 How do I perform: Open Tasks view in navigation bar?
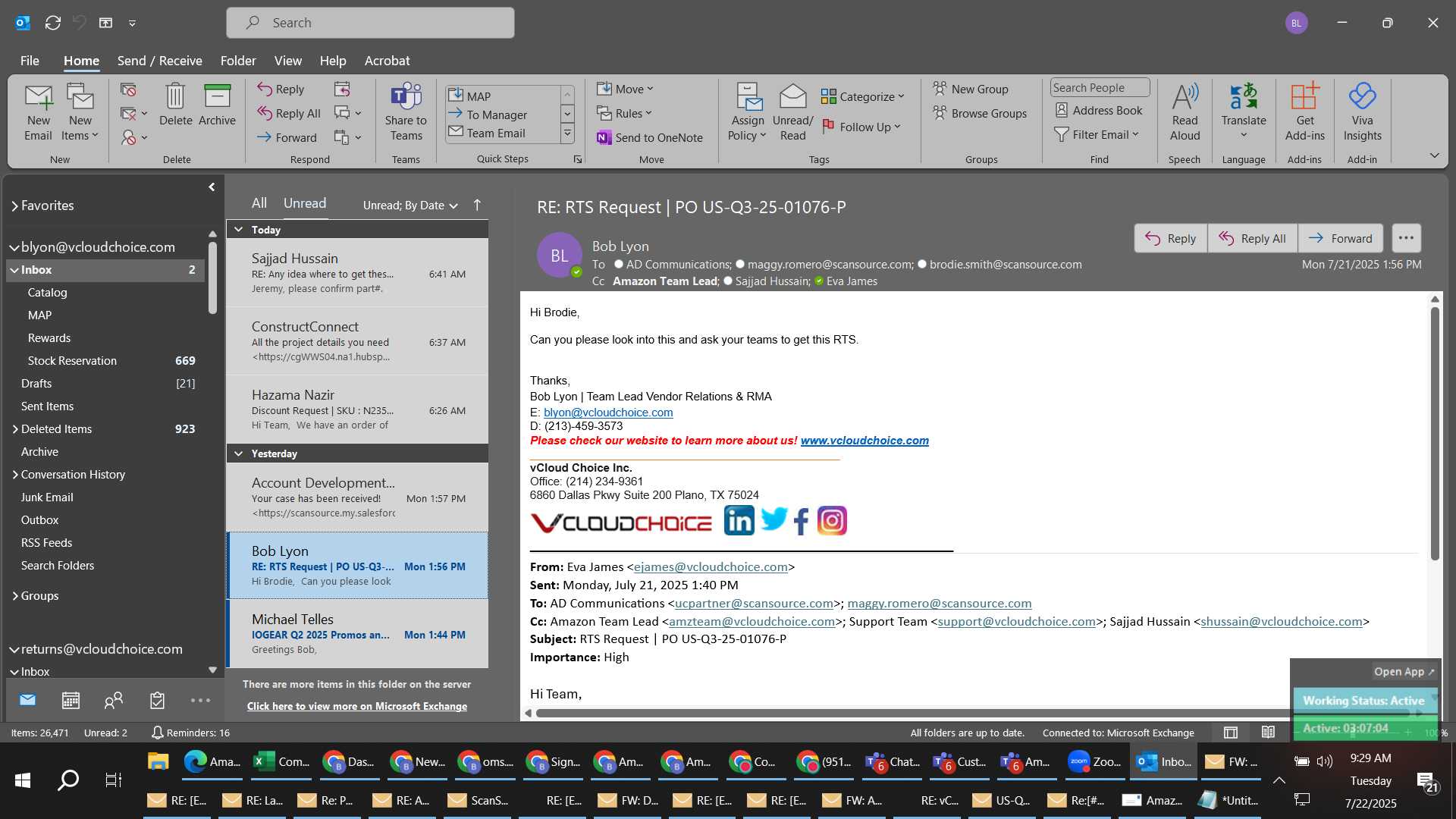point(157,700)
